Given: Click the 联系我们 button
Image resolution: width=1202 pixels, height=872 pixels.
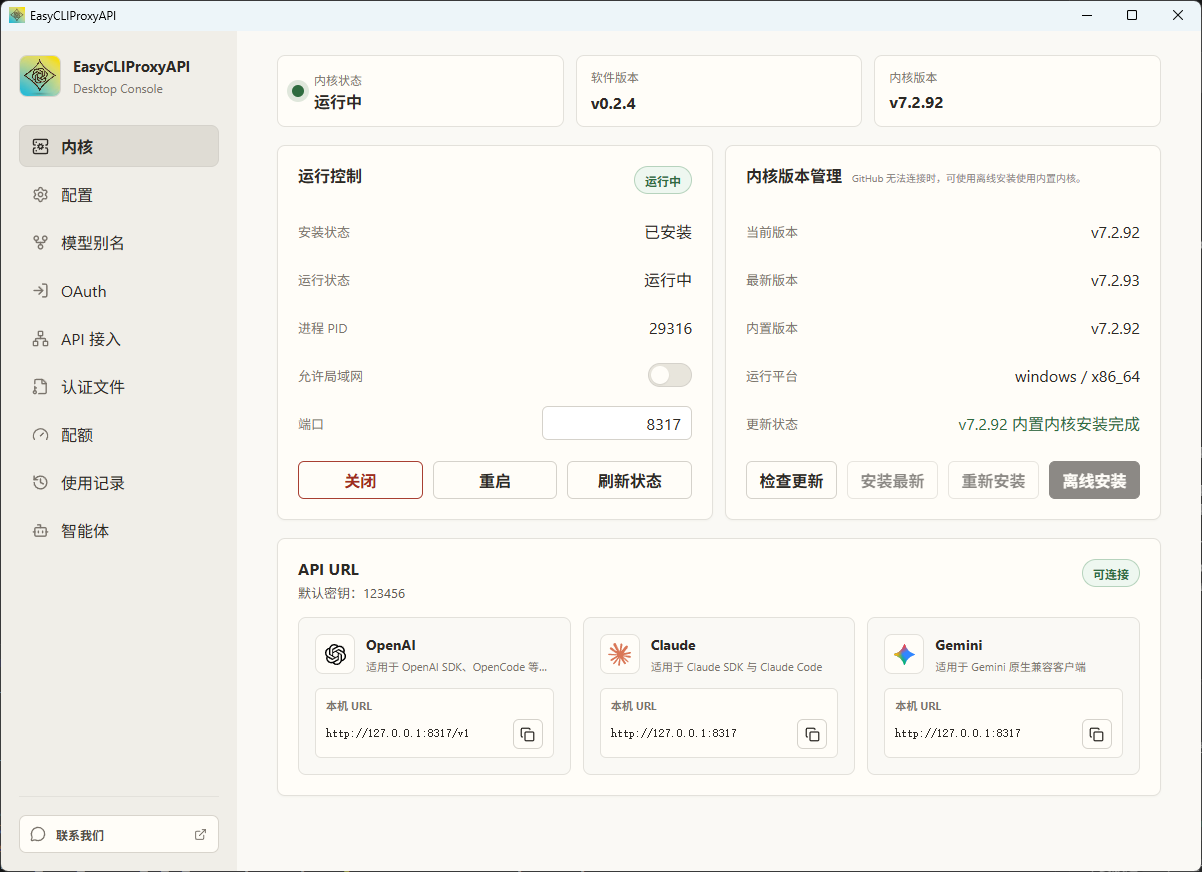Looking at the screenshot, I should pyautogui.click(x=119, y=834).
